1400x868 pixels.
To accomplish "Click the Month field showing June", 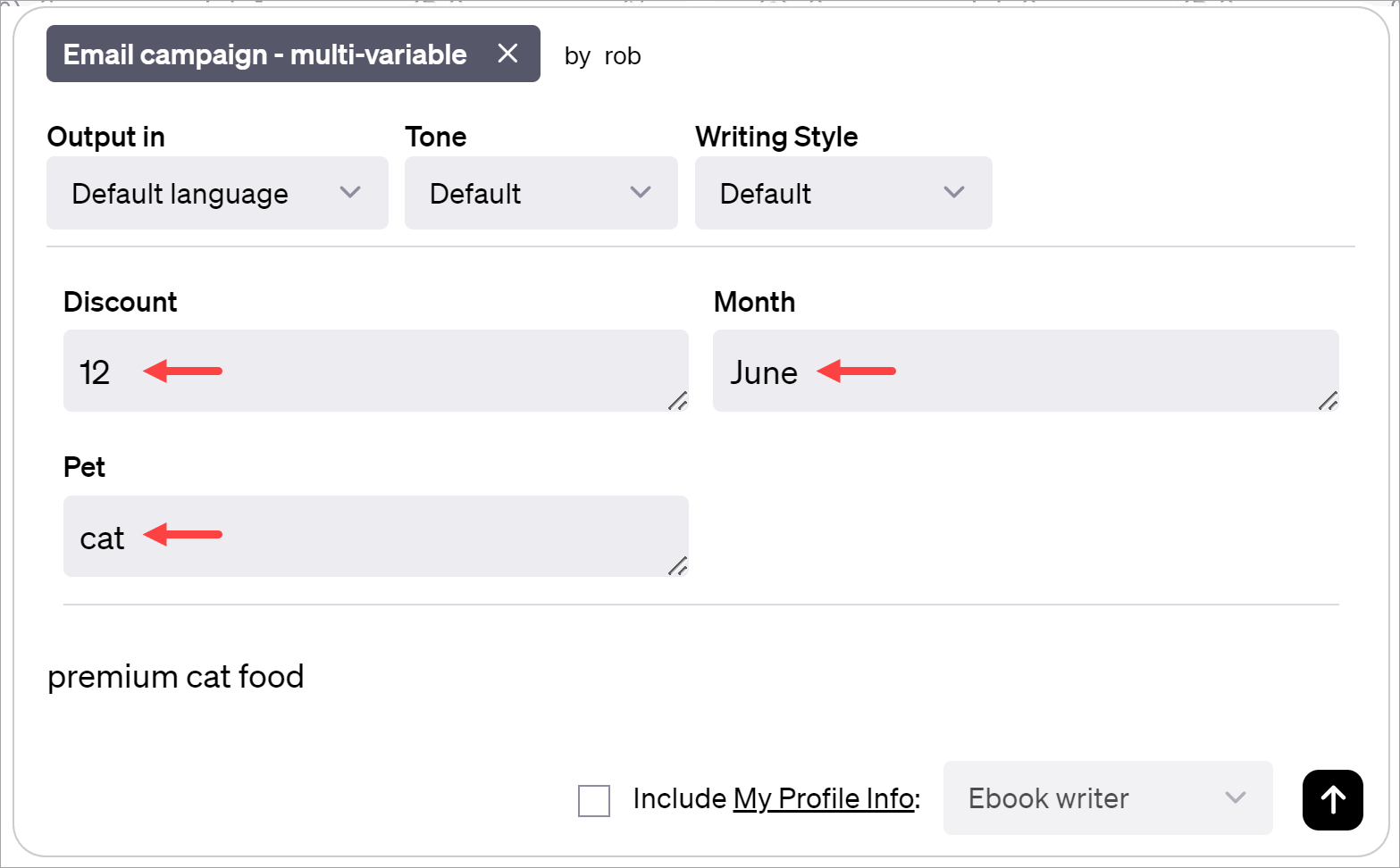I will [x=1026, y=371].
